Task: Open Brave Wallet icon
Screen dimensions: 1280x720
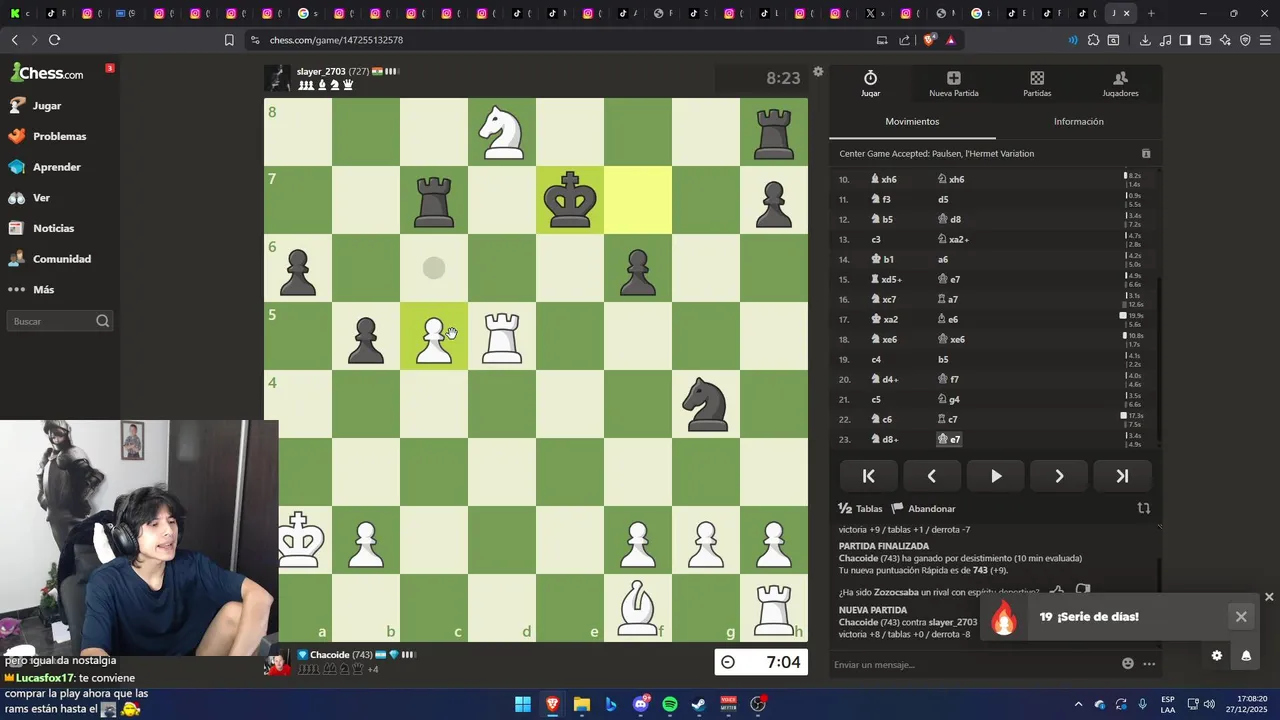Action: [1205, 40]
